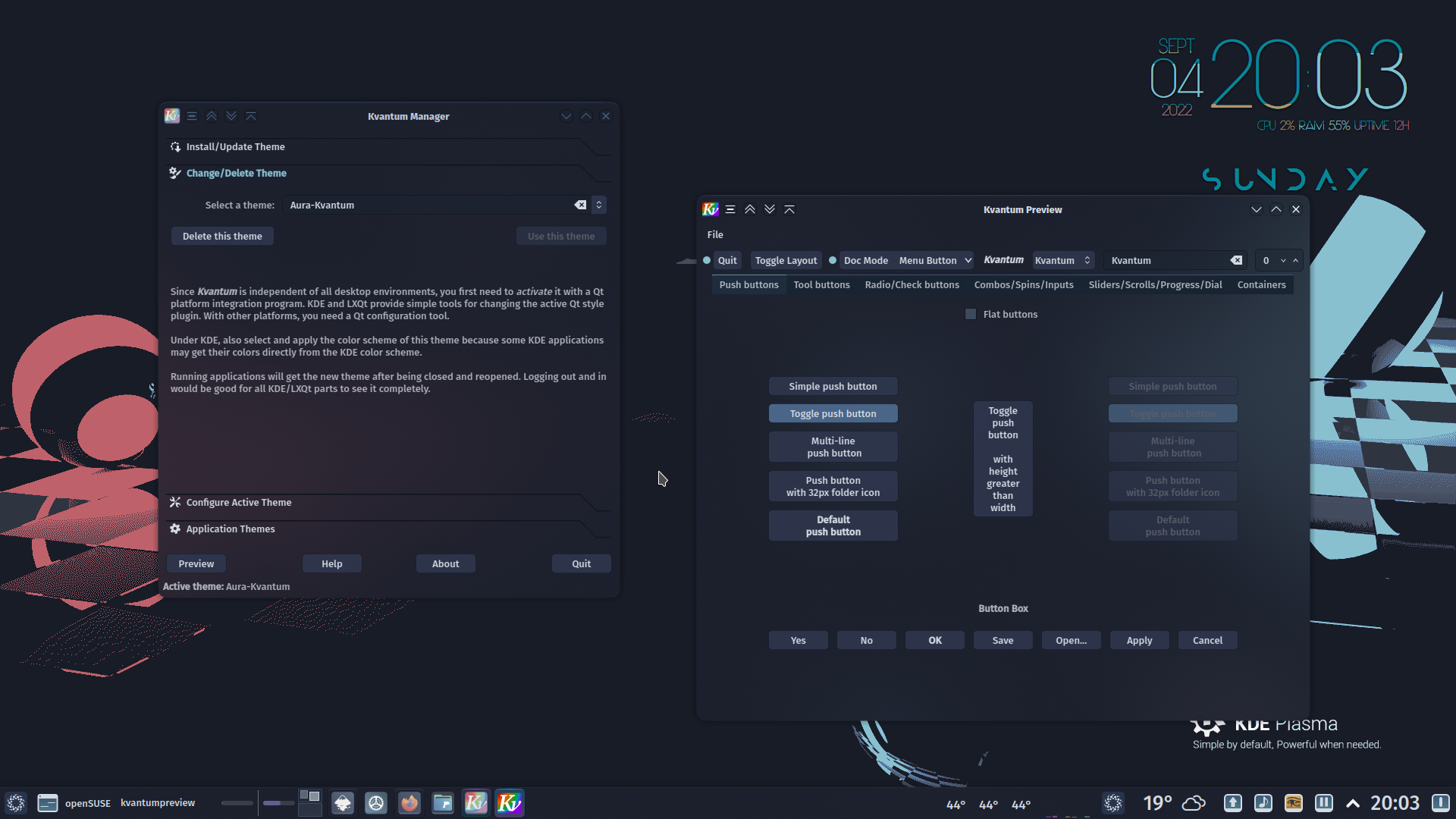Toggle the 'Toggle push button' in Preview

[x=833, y=413]
